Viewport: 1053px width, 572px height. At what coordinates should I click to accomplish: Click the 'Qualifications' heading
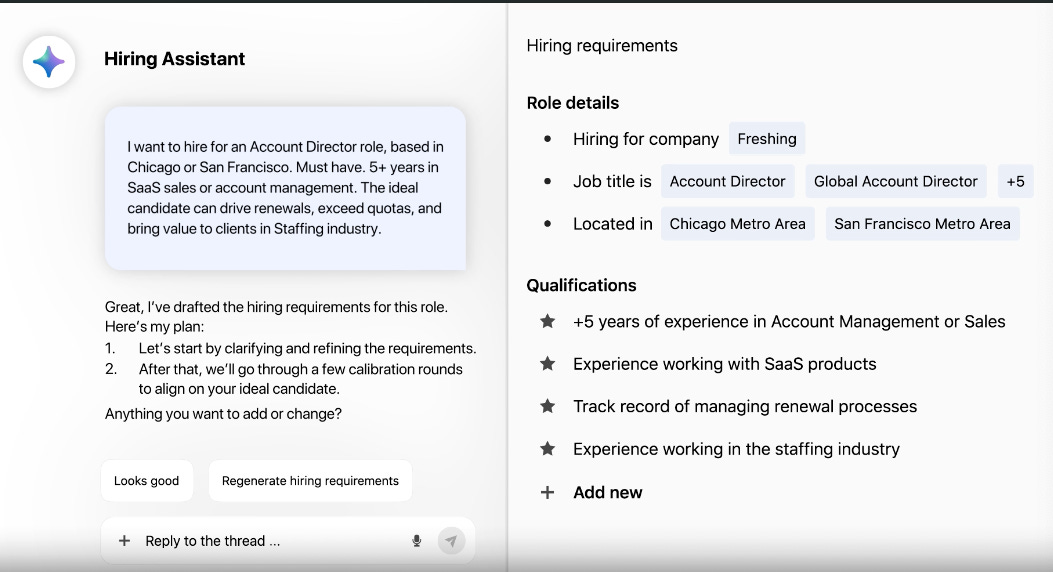tap(582, 285)
